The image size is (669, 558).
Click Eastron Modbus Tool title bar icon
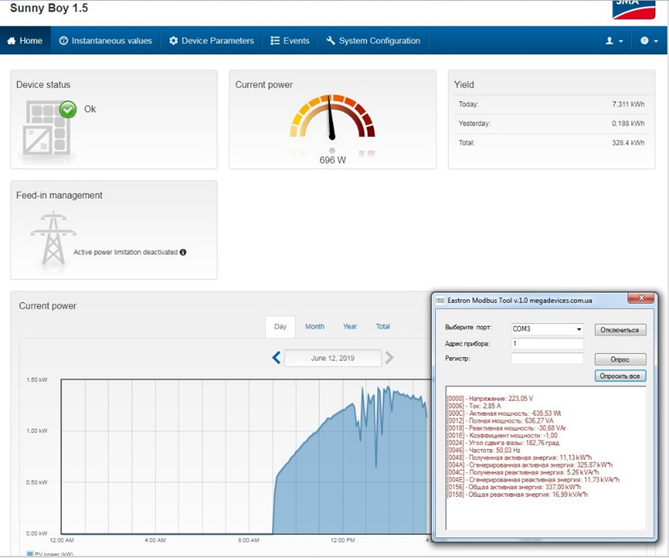[440, 301]
